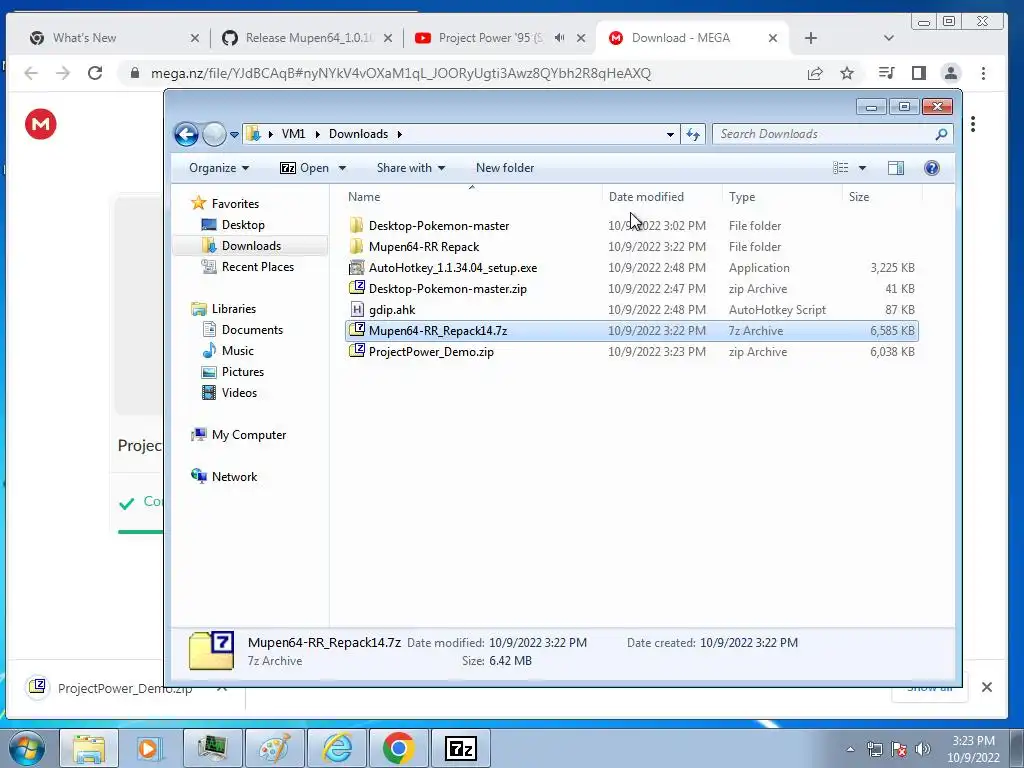Viewport: 1024px width, 768px height.
Task: Open the Organize menu
Action: pos(219,168)
